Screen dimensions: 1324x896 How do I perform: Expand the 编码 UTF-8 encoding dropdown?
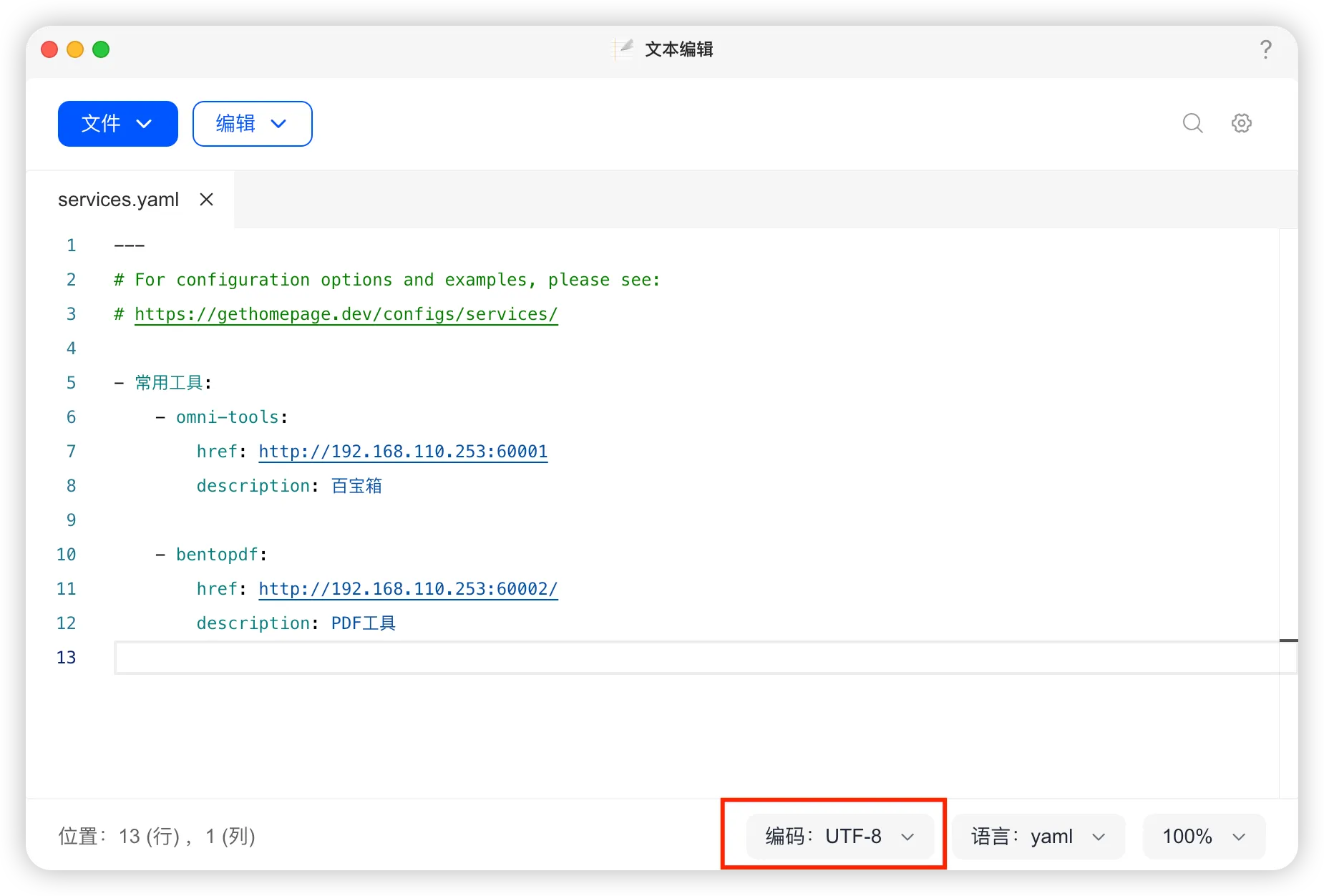coord(839,836)
